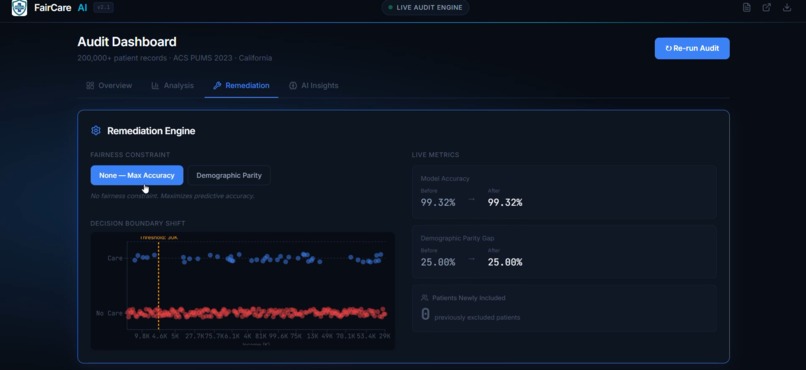The image size is (806, 370).
Task: Click the LIVE METRICS label
Action: pos(435,155)
